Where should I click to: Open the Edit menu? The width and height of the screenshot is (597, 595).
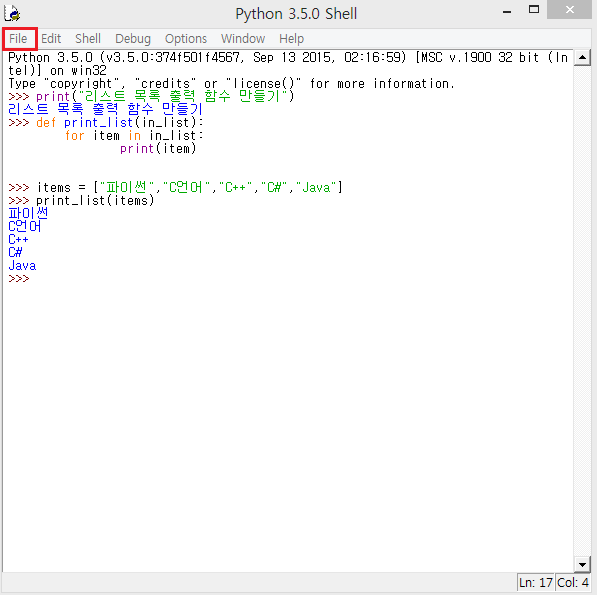pyautogui.click(x=51, y=39)
